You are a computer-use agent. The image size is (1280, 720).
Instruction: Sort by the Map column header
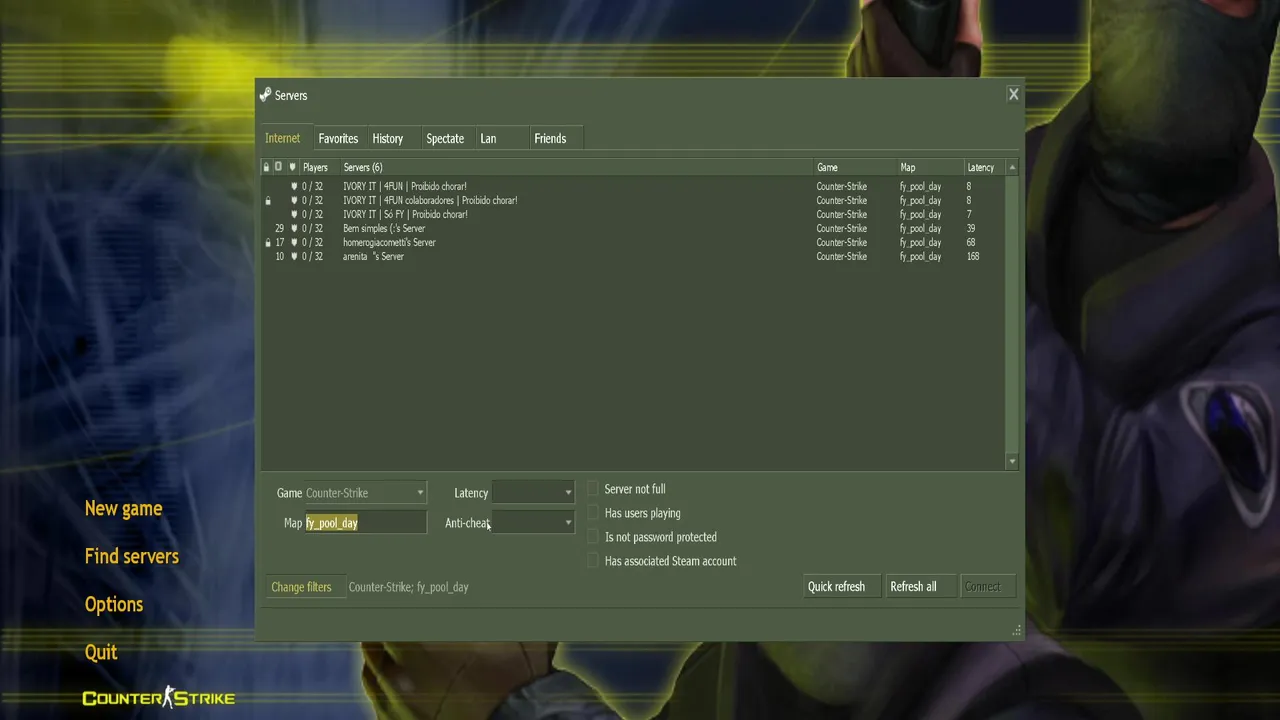click(x=930, y=167)
